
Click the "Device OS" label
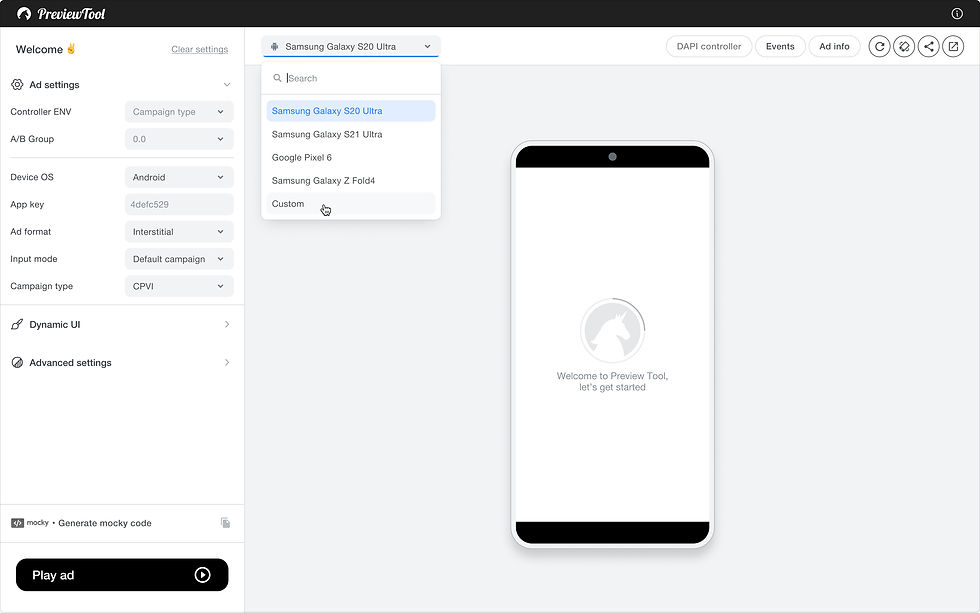click(x=32, y=177)
